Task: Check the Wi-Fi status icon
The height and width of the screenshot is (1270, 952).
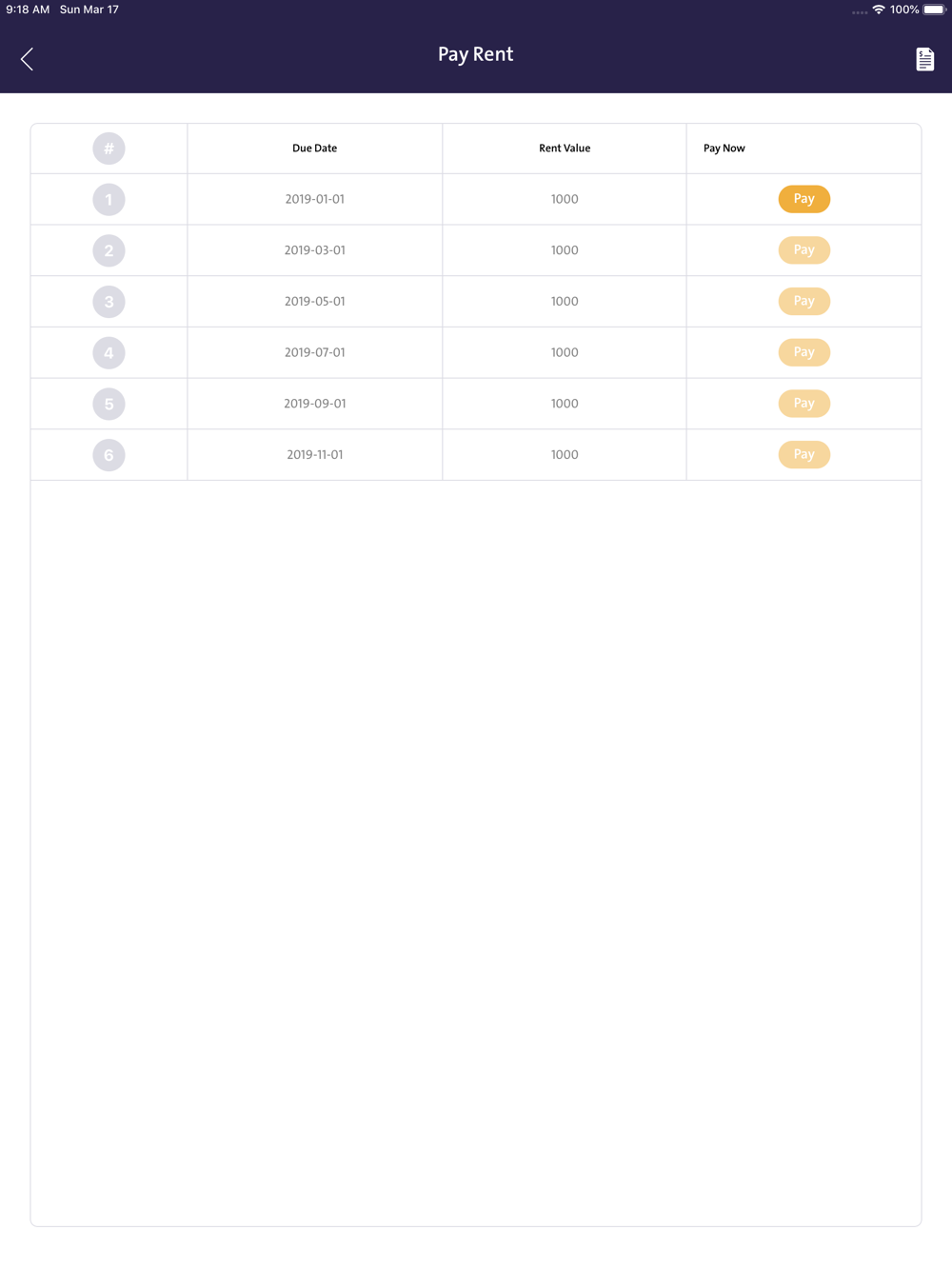Action: tap(878, 10)
